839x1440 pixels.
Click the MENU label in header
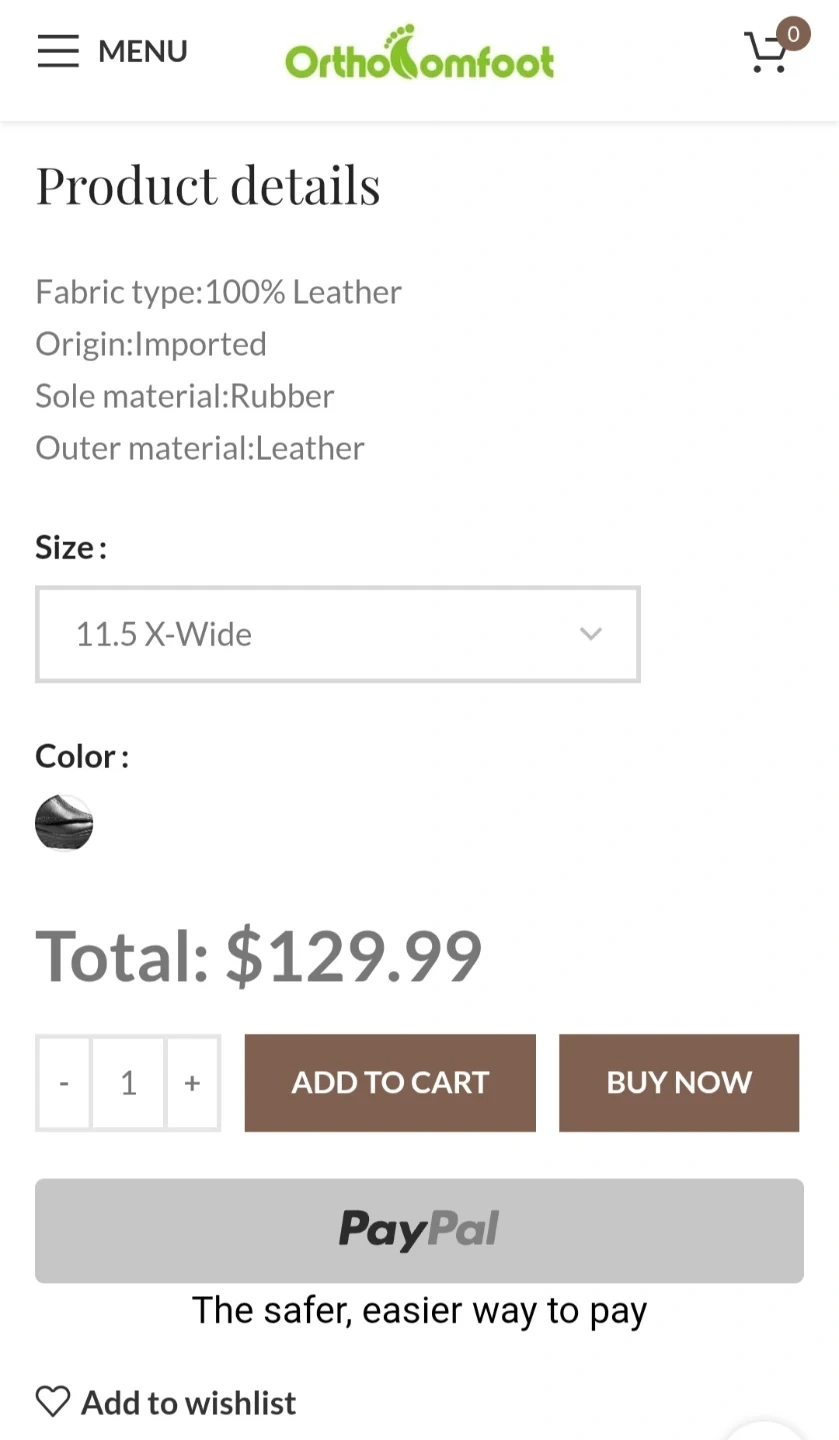[143, 51]
